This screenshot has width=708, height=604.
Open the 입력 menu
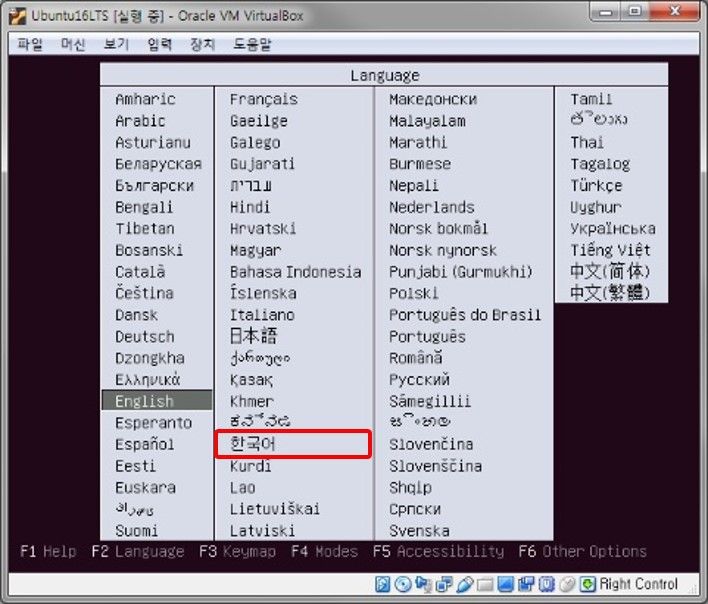coord(159,44)
